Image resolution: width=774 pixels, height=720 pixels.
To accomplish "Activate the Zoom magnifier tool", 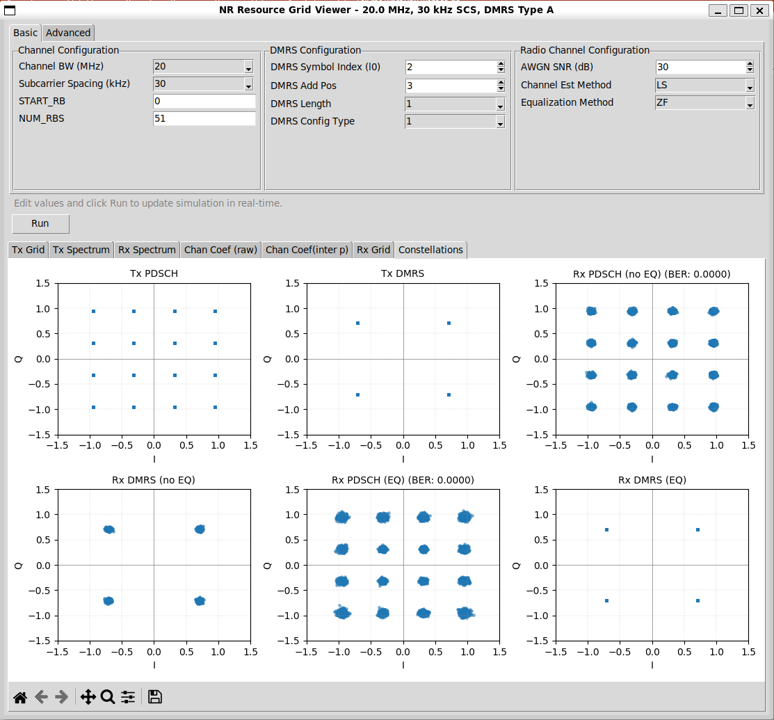I will (x=108, y=697).
